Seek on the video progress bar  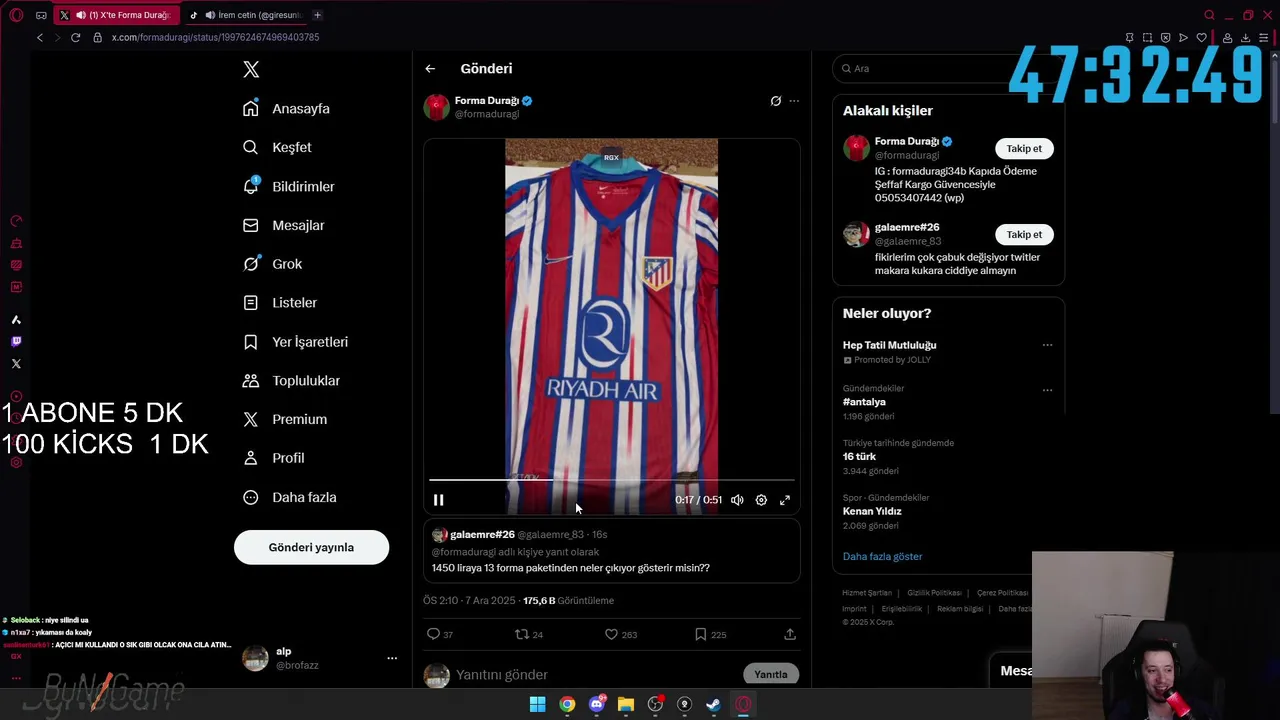611,480
